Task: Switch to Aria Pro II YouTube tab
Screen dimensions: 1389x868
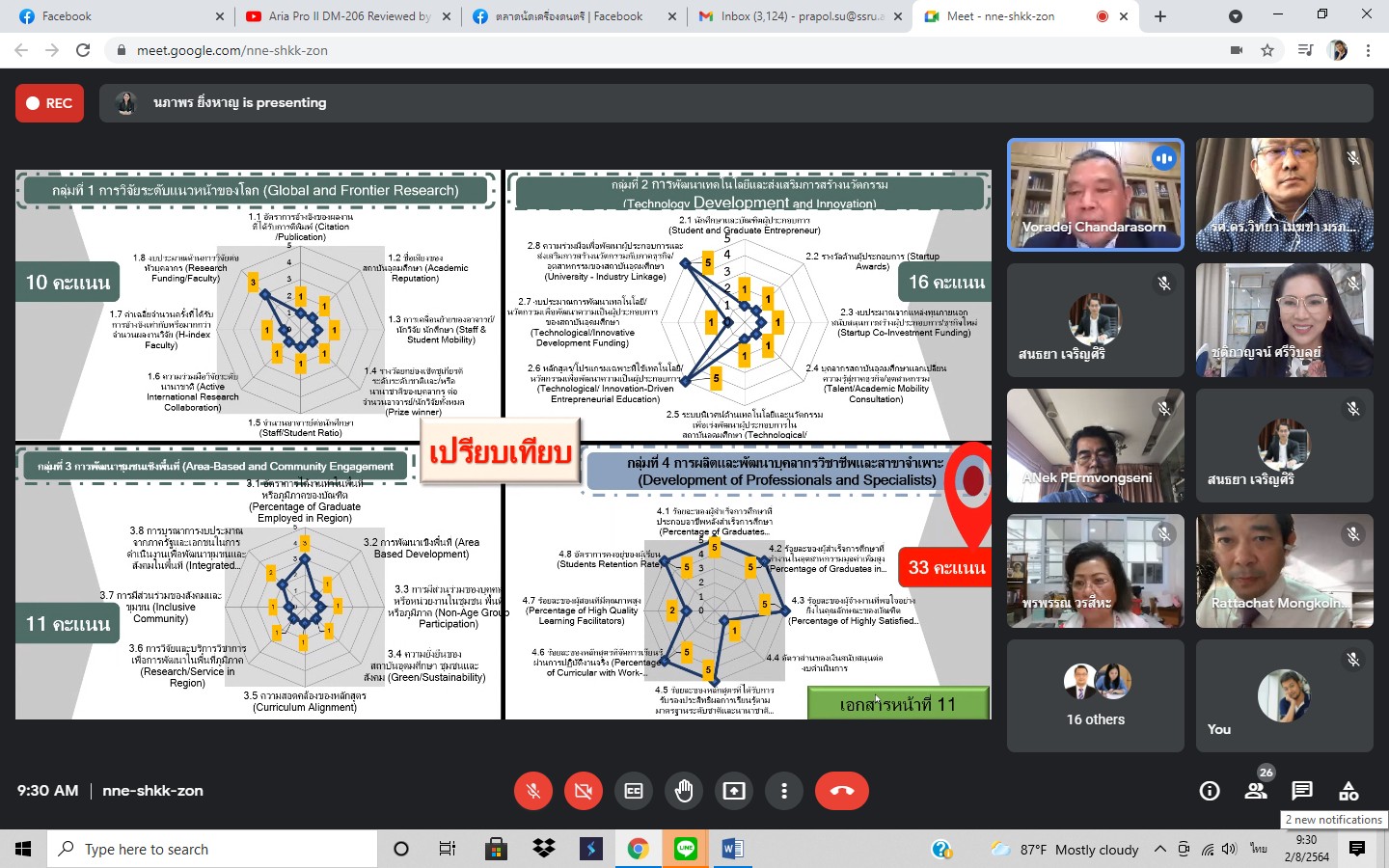Action: (347, 16)
